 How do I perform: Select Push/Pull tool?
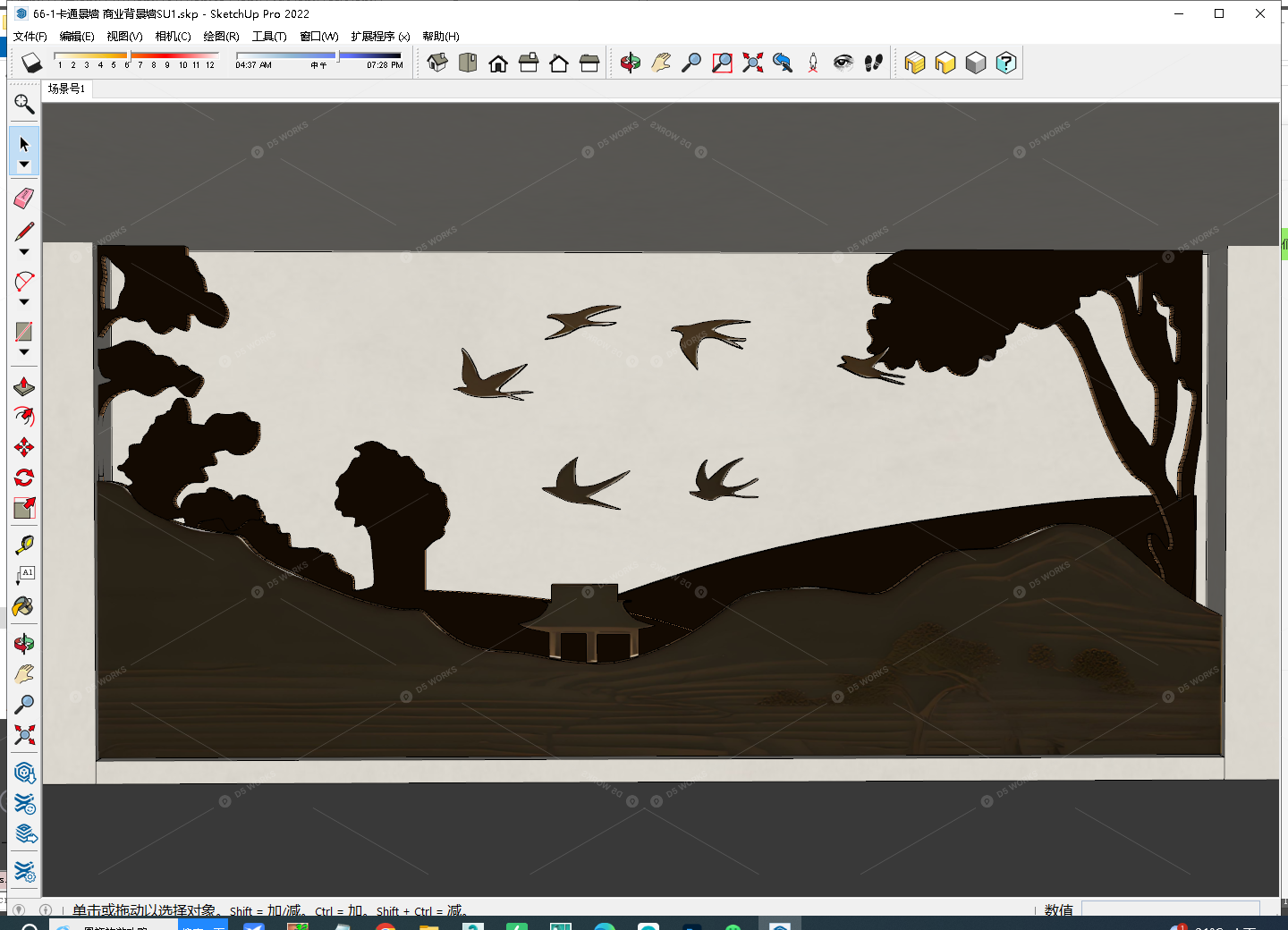point(24,386)
